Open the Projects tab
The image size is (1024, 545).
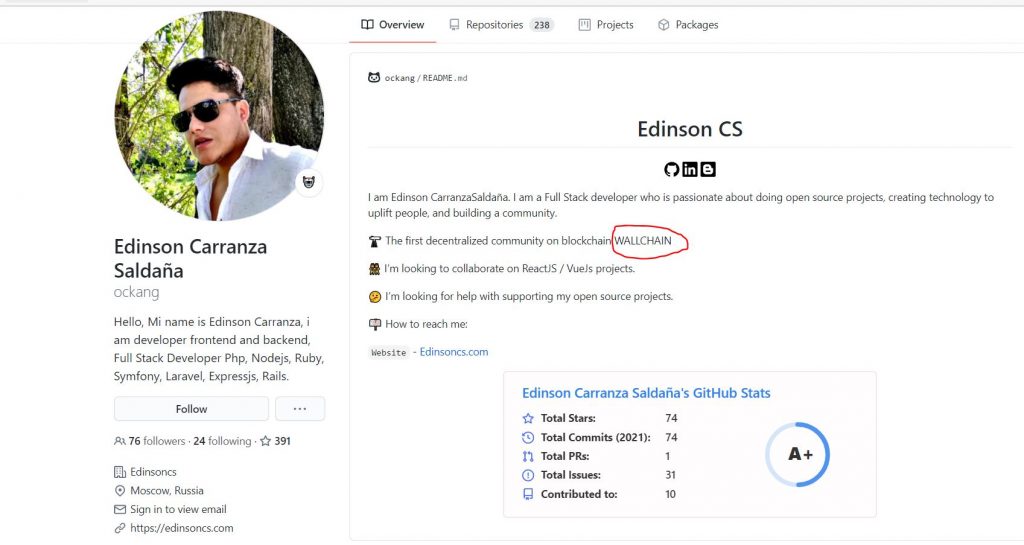[x=606, y=25]
